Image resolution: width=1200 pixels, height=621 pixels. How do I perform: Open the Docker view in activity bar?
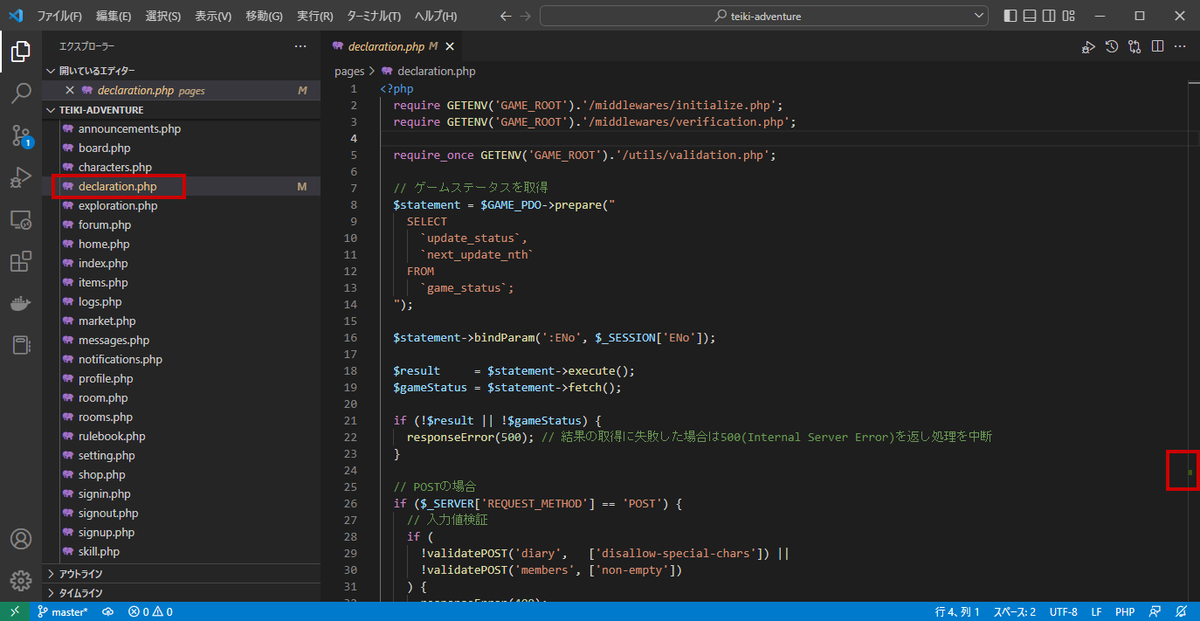coord(20,304)
